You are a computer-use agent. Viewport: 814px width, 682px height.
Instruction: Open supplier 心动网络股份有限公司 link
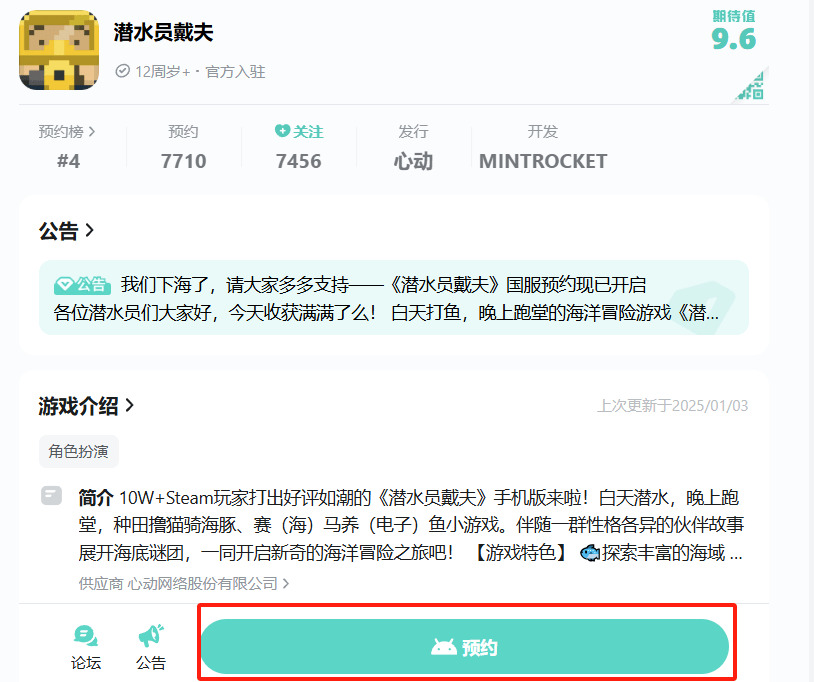[184, 583]
